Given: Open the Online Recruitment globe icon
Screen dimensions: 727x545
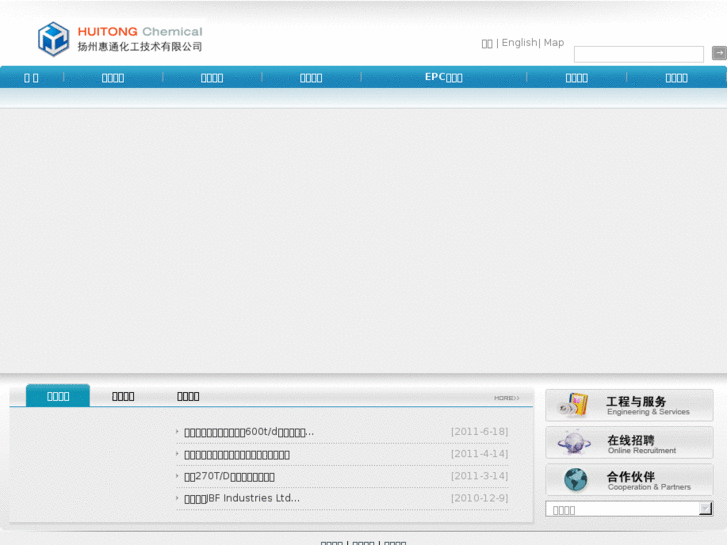Looking at the screenshot, I should [x=574, y=442].
